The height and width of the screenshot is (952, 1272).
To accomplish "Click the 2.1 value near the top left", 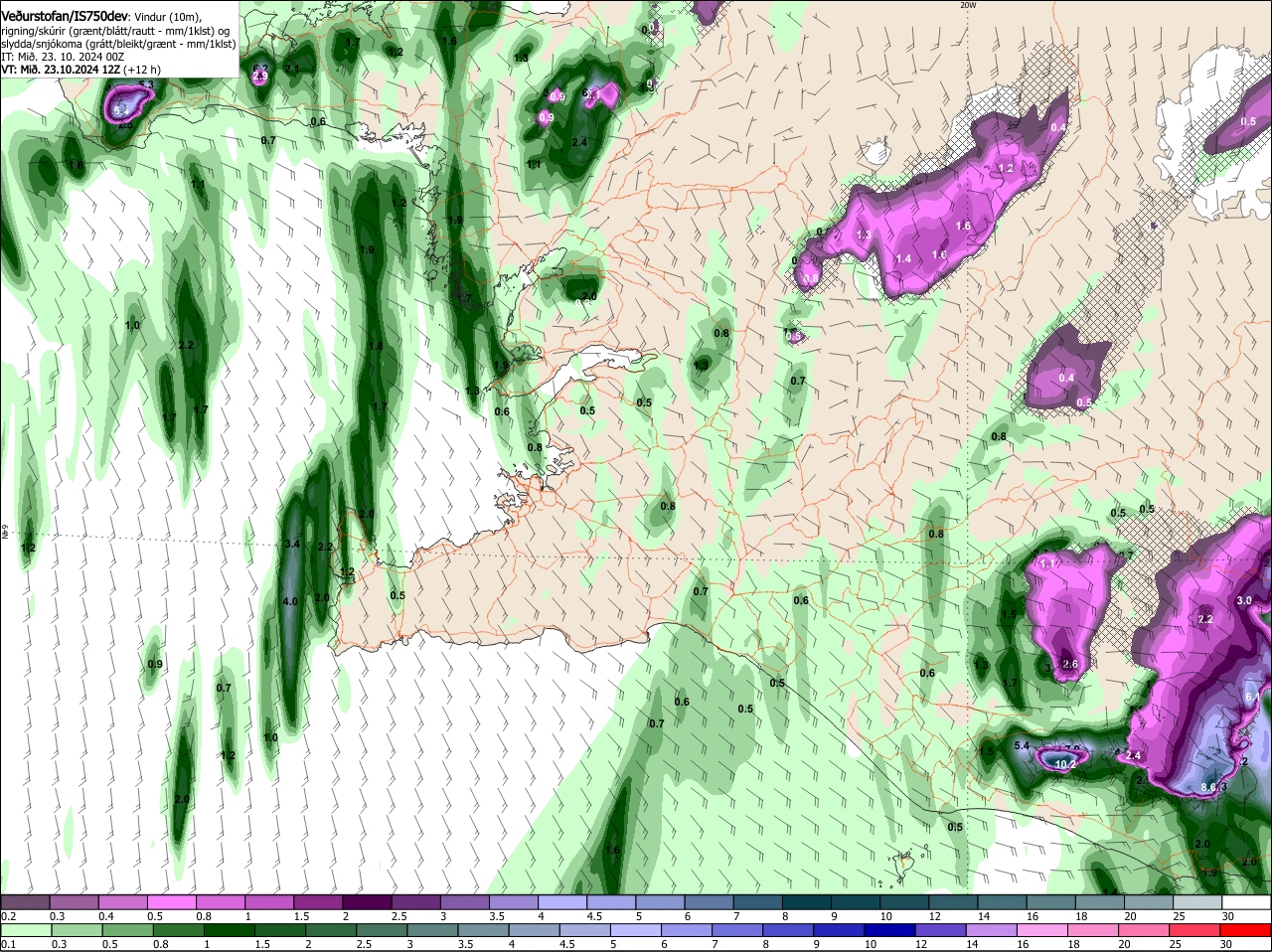I will pyautogui.click(x=292, y=69).
